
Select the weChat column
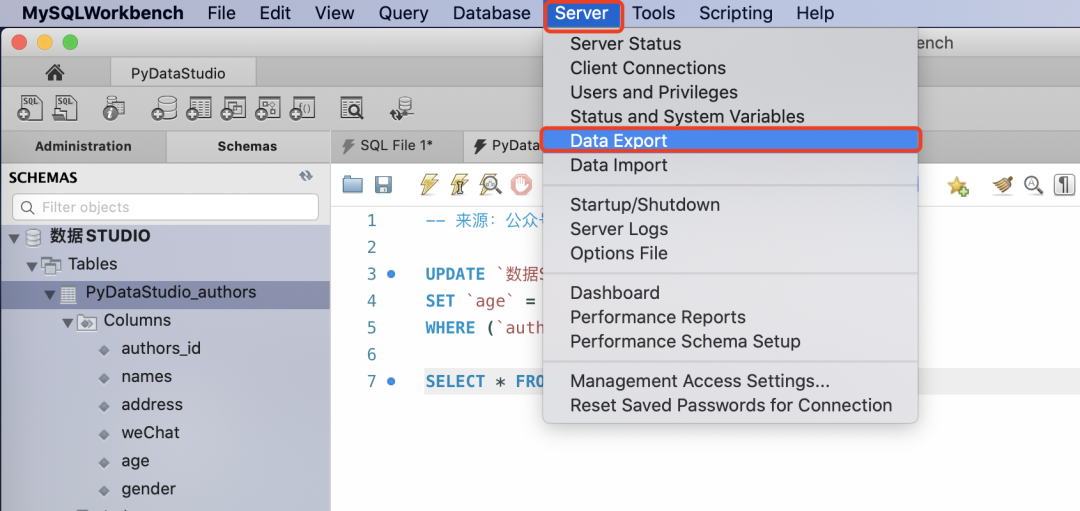150,432
